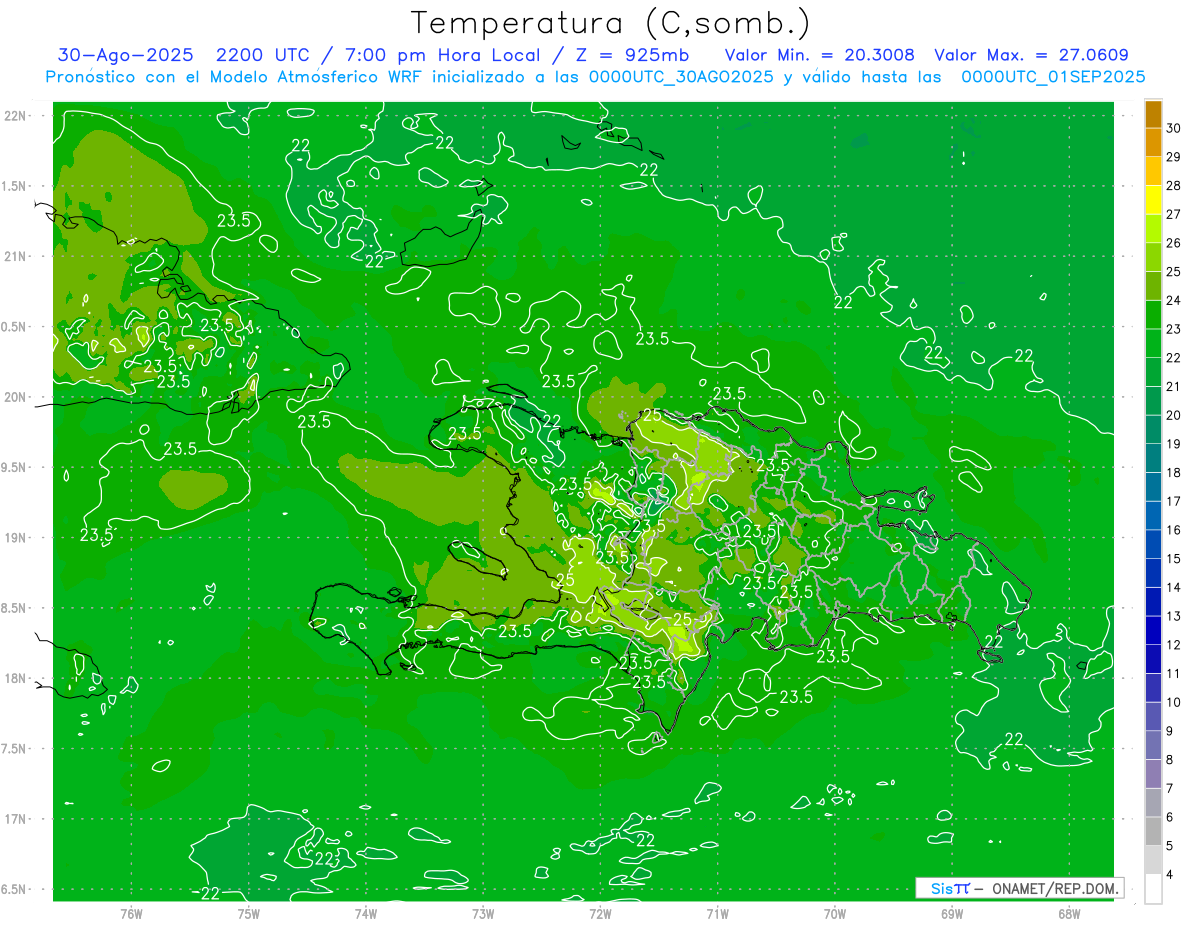Select the gray color band between 5 and 6
The width and height of the screenshot is (1200, 927).
pos(1153,832)
